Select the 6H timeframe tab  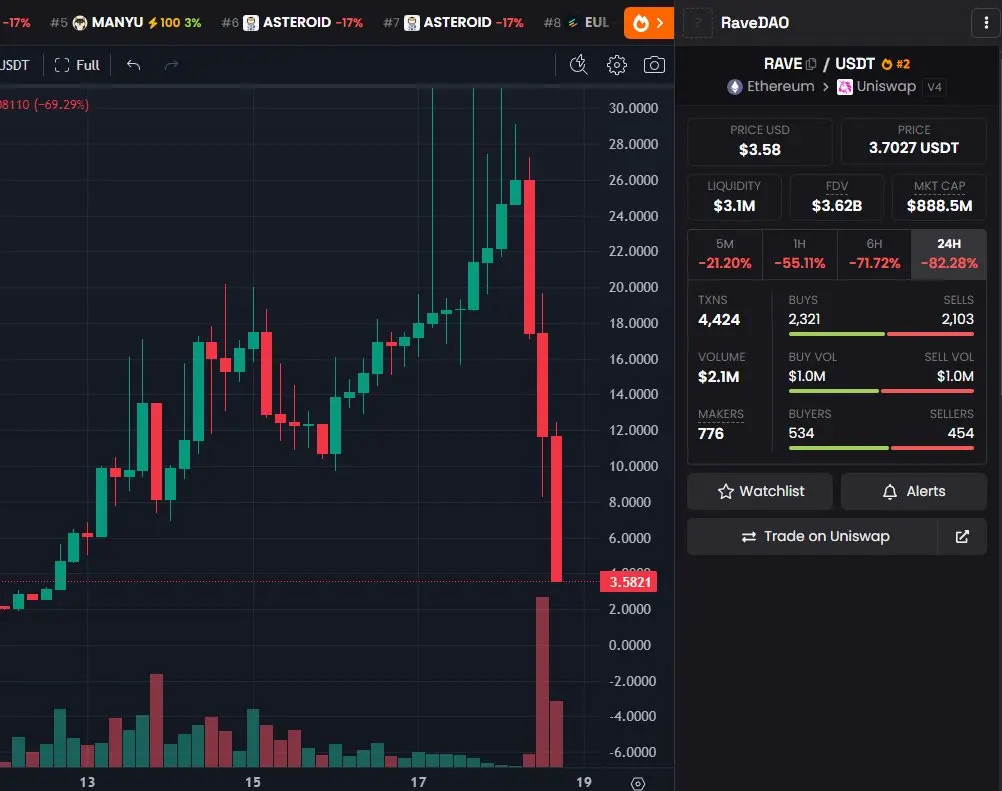874,254
